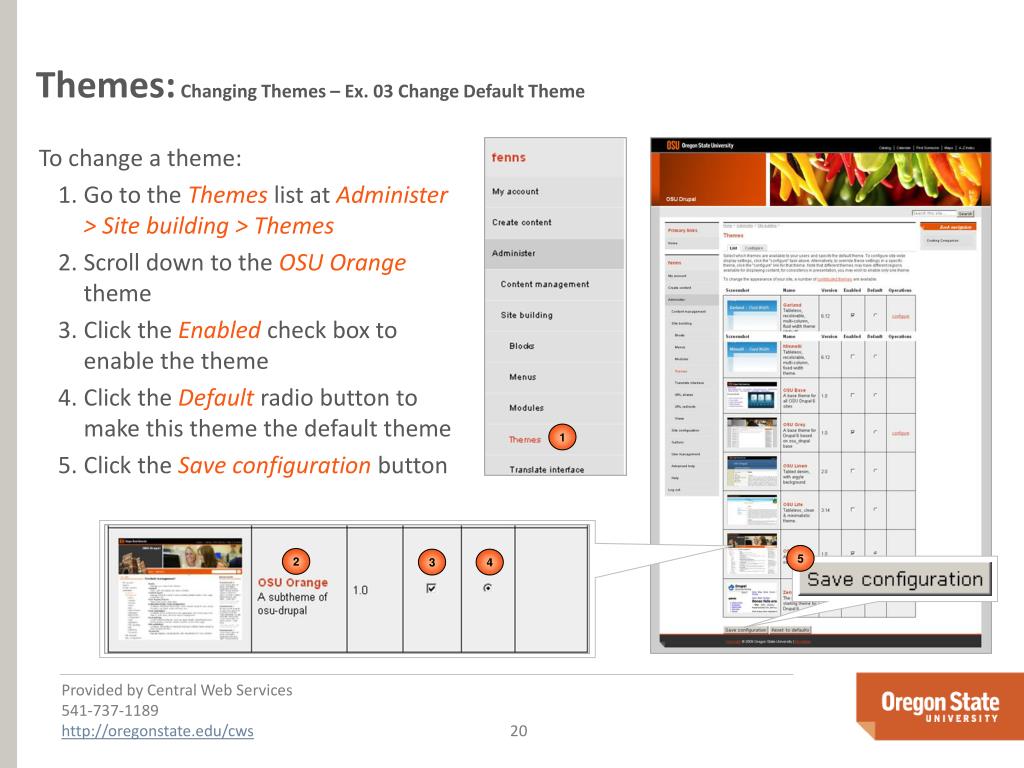Choose Translate interface in the side menu

pos(547,470)
